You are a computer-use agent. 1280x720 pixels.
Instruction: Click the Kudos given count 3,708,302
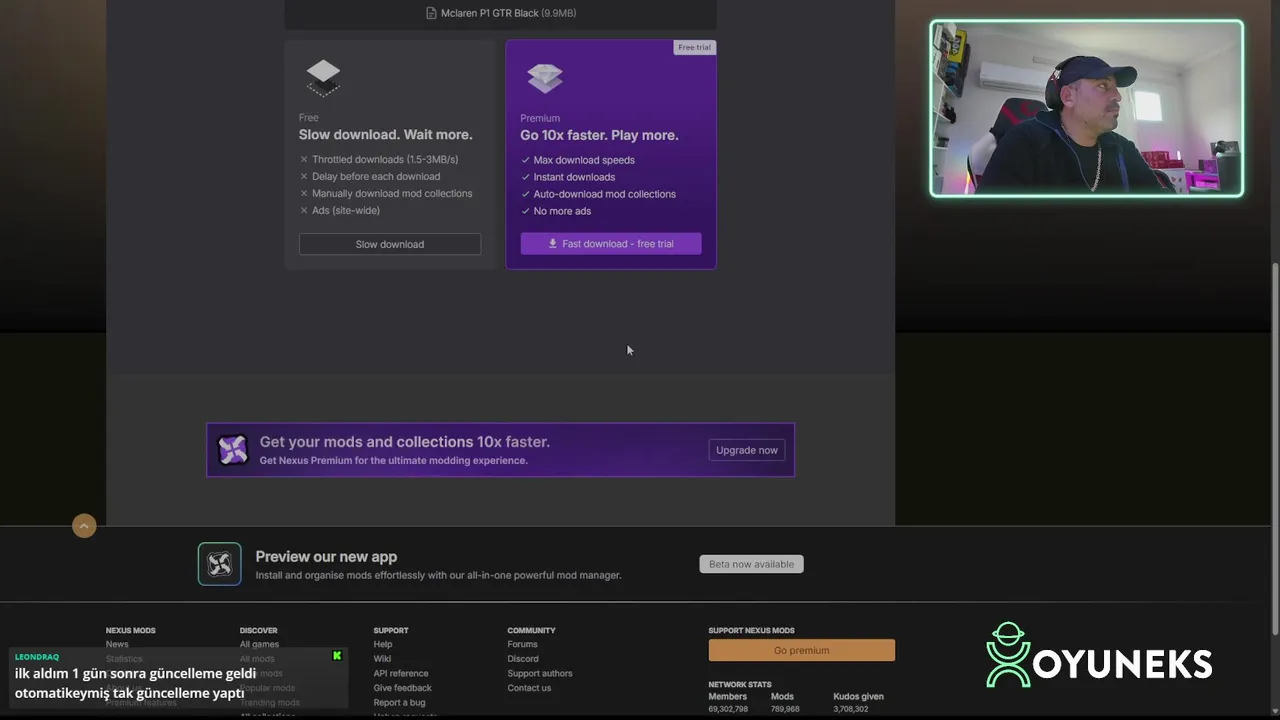pyautogui.click(x=851, y=709)
